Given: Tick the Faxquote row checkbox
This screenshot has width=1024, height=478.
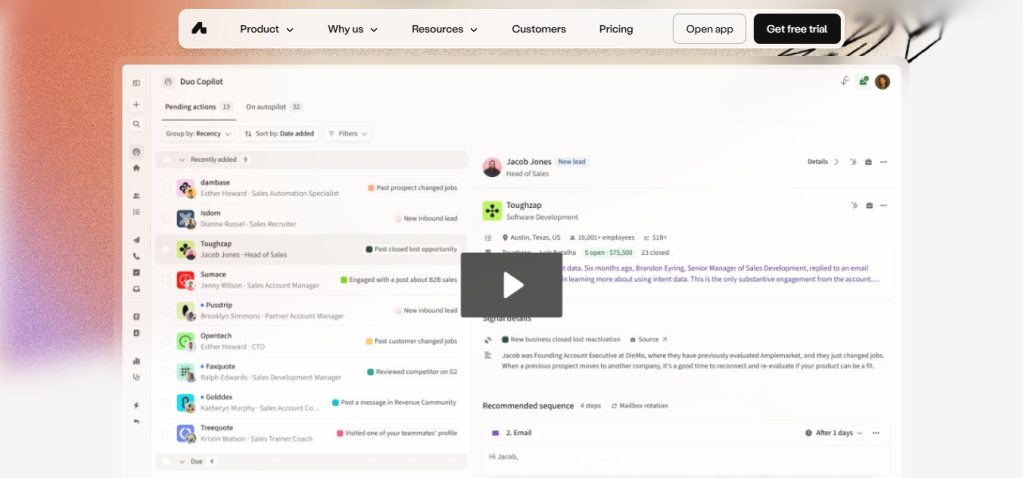Looking at the screenshot, I should click(x=166, y=372).
